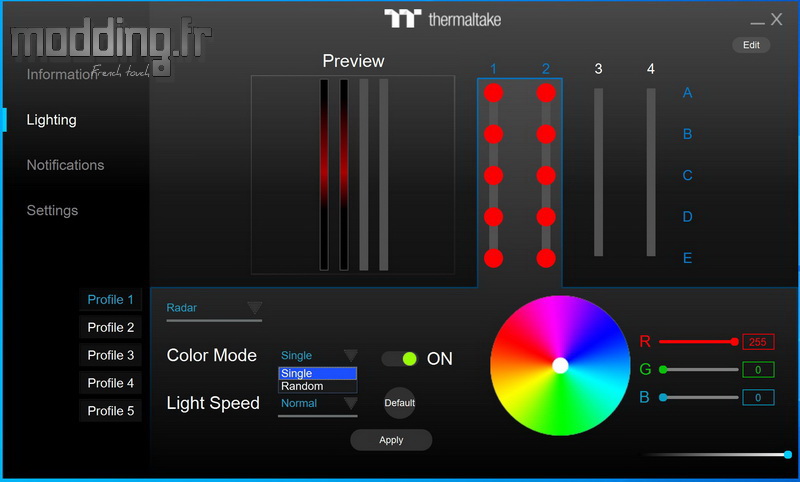Viewport: 800px width, 482px height.
Task: Open the Notifications section
Action: [x=65, y=165]
